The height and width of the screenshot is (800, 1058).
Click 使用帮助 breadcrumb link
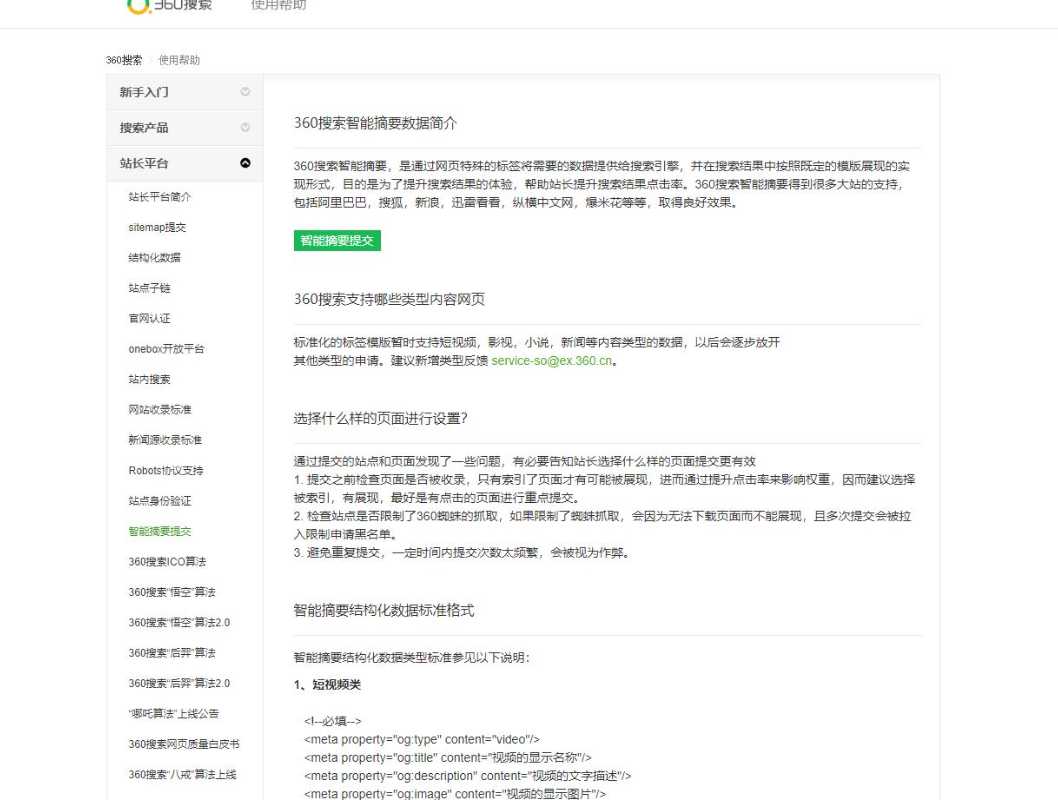click(179, 60)
